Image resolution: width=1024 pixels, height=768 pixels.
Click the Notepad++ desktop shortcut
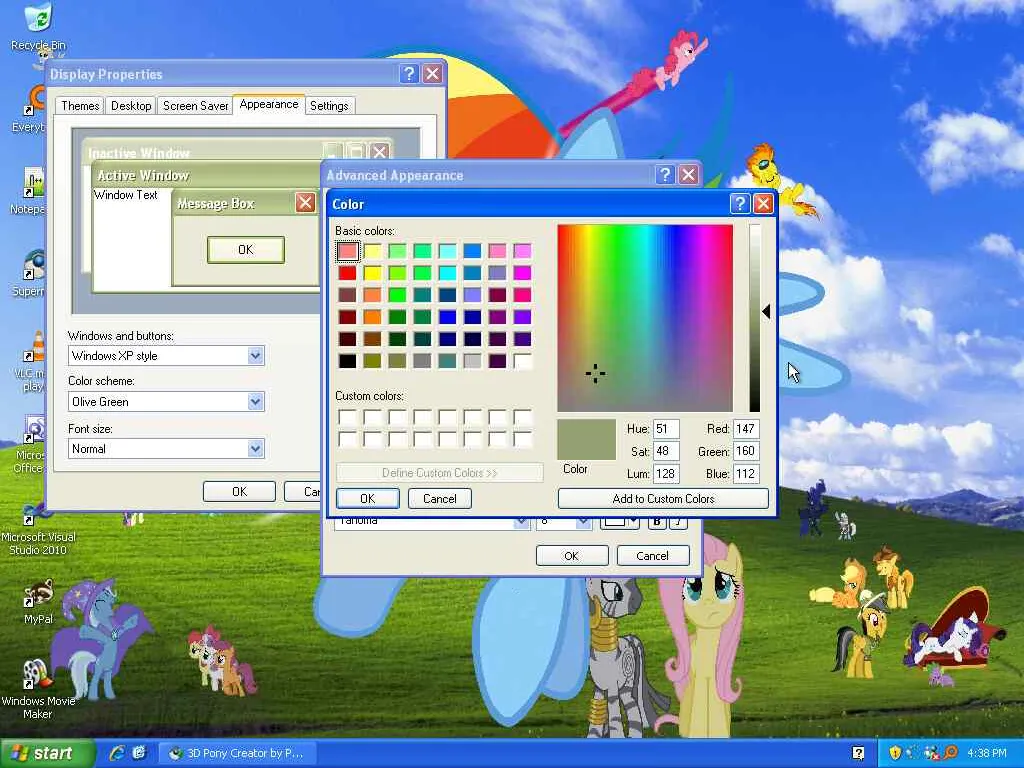click(29, 191)
